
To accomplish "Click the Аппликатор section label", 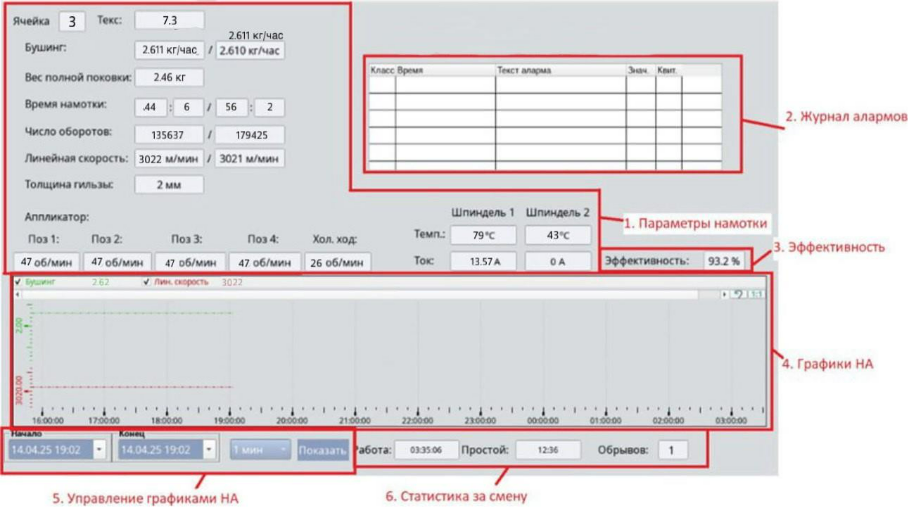I will (57, 217).
